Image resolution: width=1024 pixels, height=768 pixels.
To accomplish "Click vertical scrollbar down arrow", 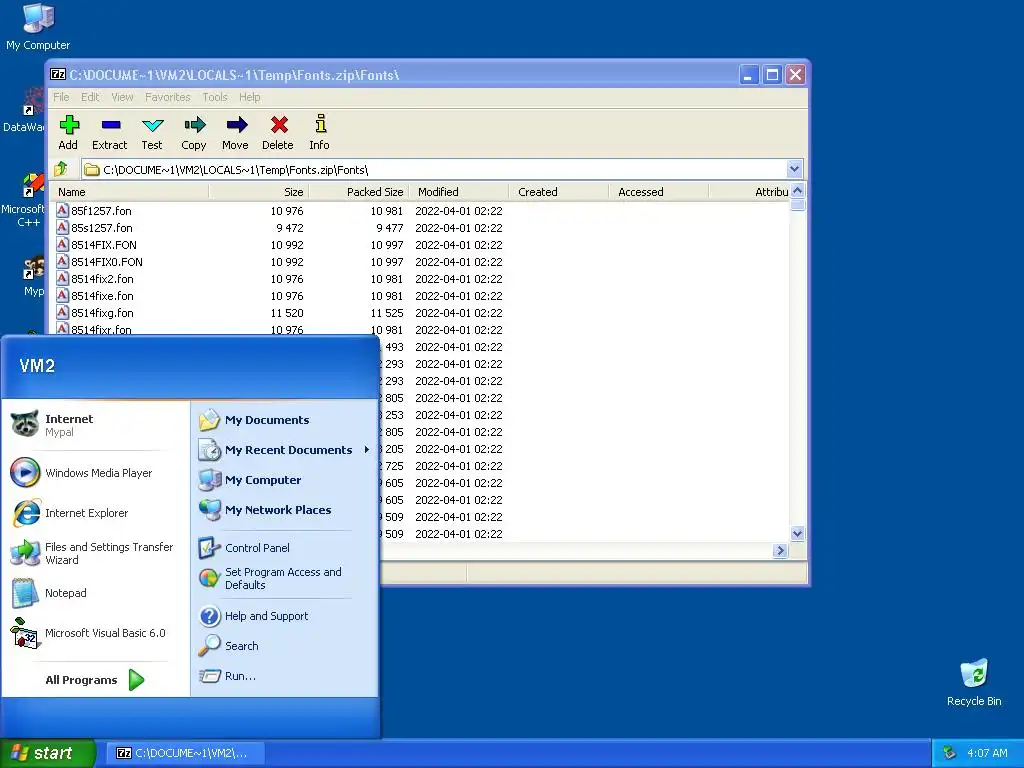I will click(797, 534).
